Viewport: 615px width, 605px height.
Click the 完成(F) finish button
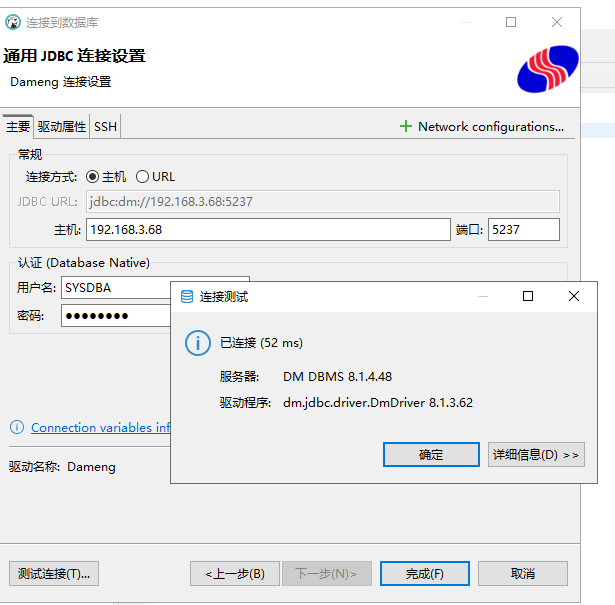425,574
